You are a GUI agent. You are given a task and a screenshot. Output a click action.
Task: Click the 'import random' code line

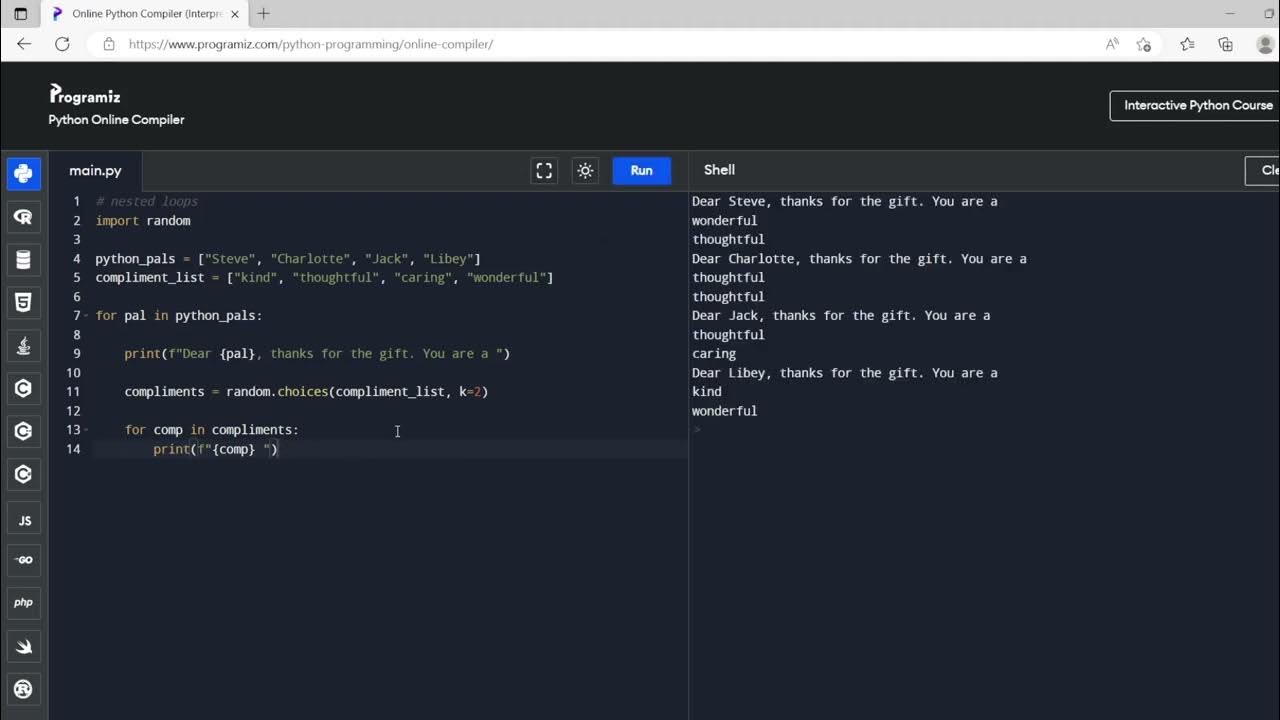coord(143,221)
